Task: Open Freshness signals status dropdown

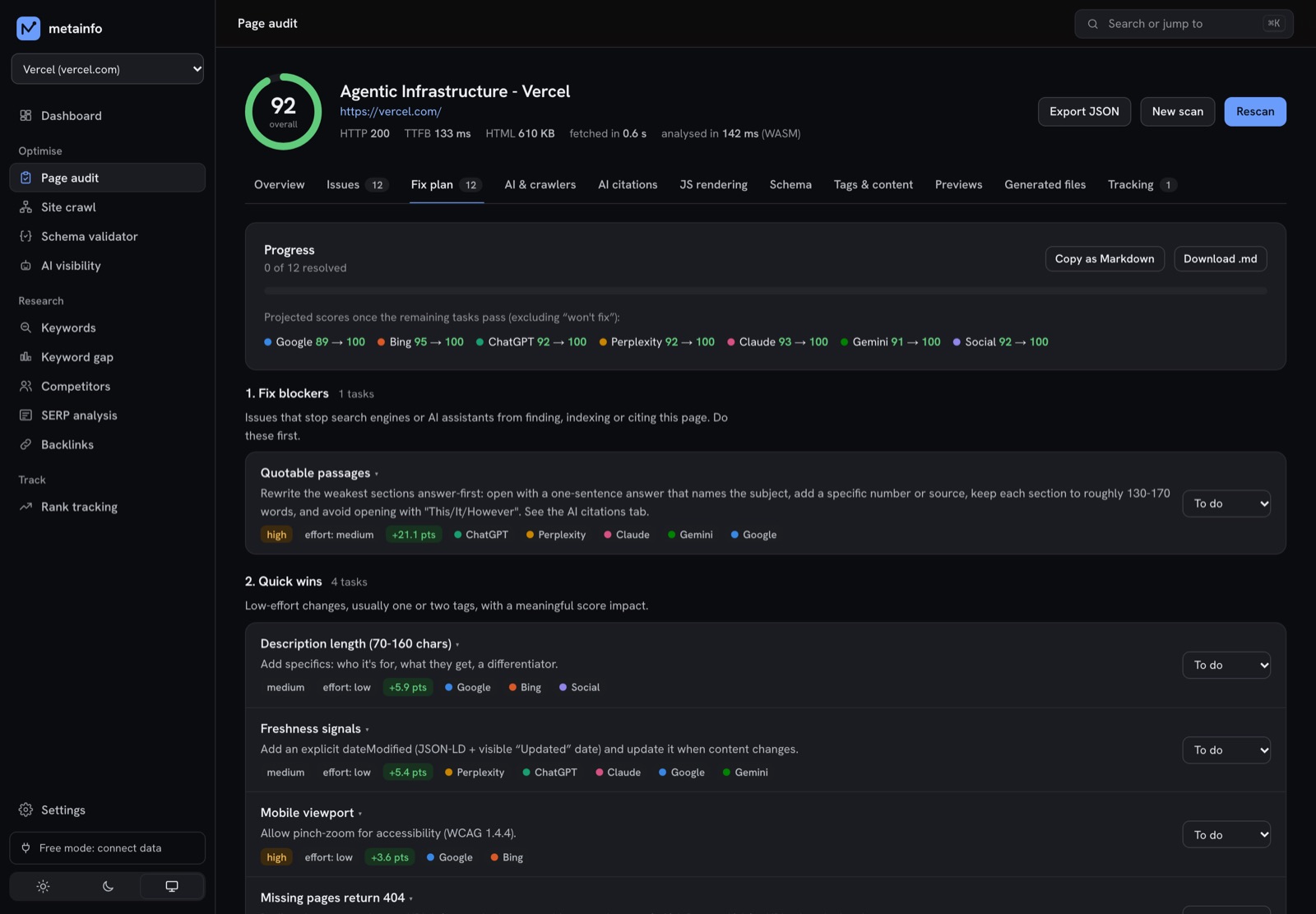Action: pyautogui.click(x=1226, y=750)
